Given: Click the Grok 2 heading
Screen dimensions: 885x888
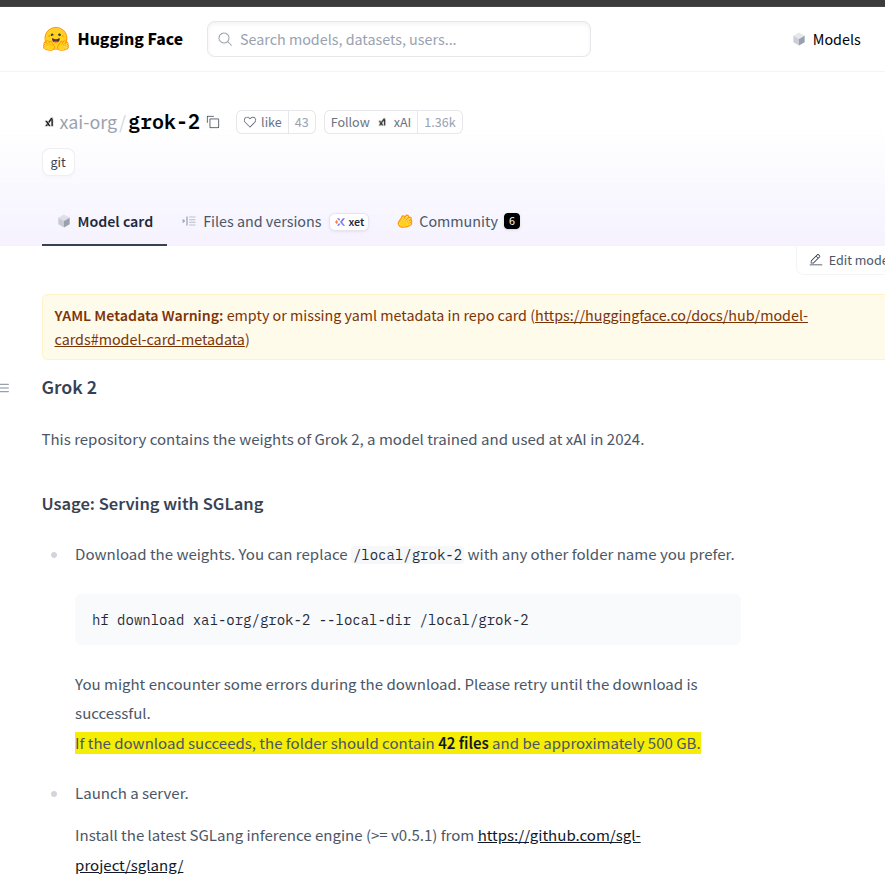Looking at the screenshot, I should [x=69, y=388].
